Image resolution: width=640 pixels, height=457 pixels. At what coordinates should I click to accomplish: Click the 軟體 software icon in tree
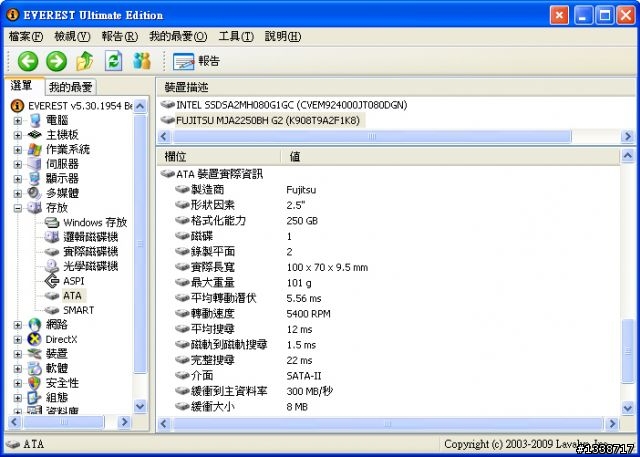tap(35, 368)
